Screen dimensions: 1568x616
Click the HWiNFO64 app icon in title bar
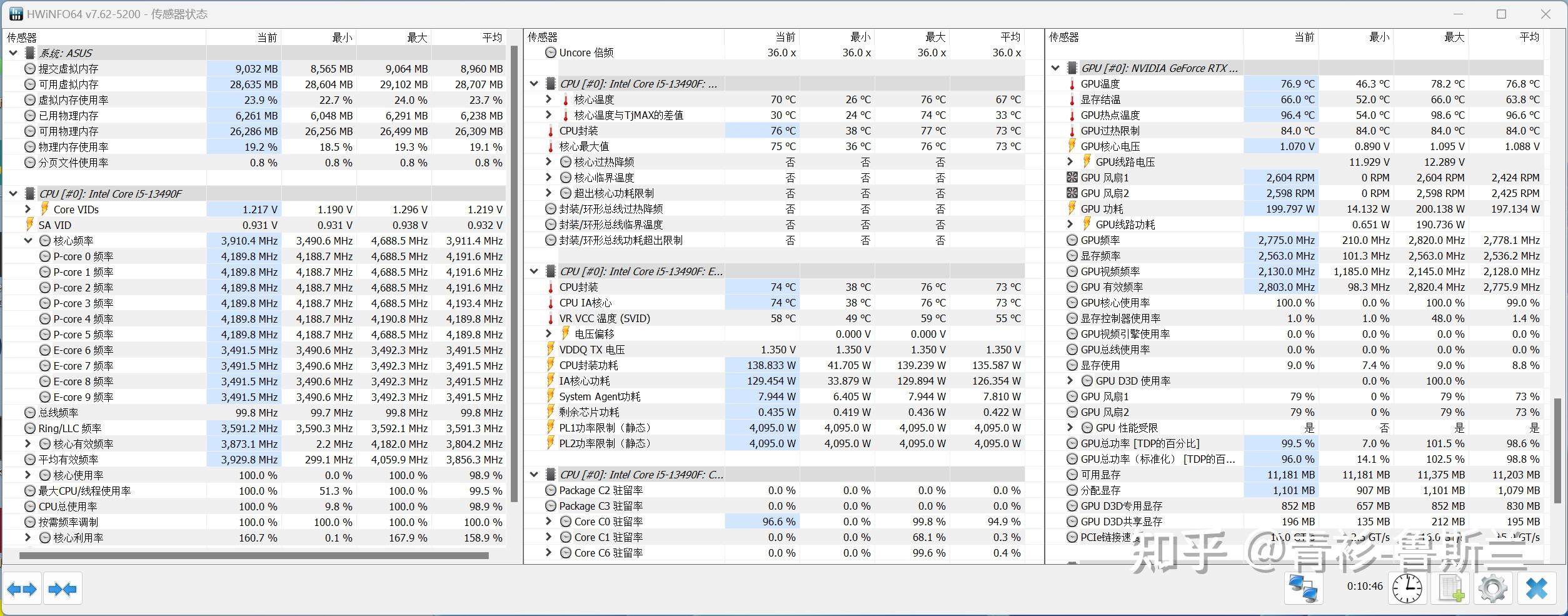click(16, 14)
